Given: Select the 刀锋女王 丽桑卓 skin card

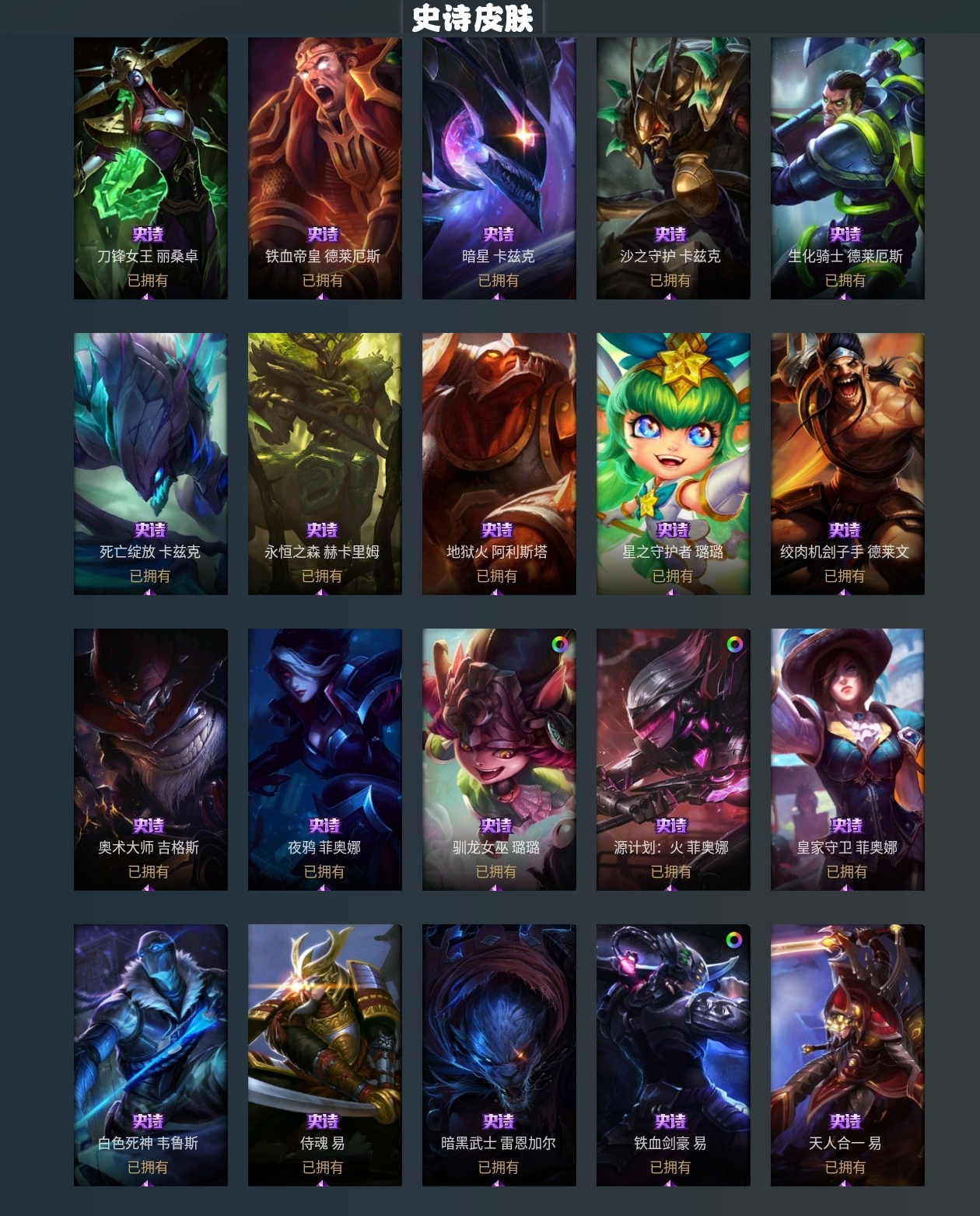Looking at the screenshot, I should pyautogui.click(x=151, y=168).
